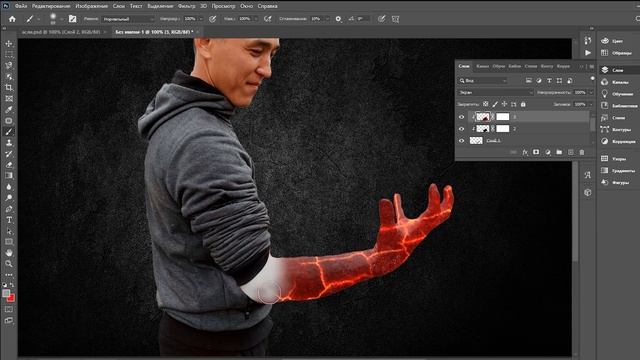
Task: Switch to the Каналы tab in Layers panel
Action: pyautogui.click(x=482, y=66)
